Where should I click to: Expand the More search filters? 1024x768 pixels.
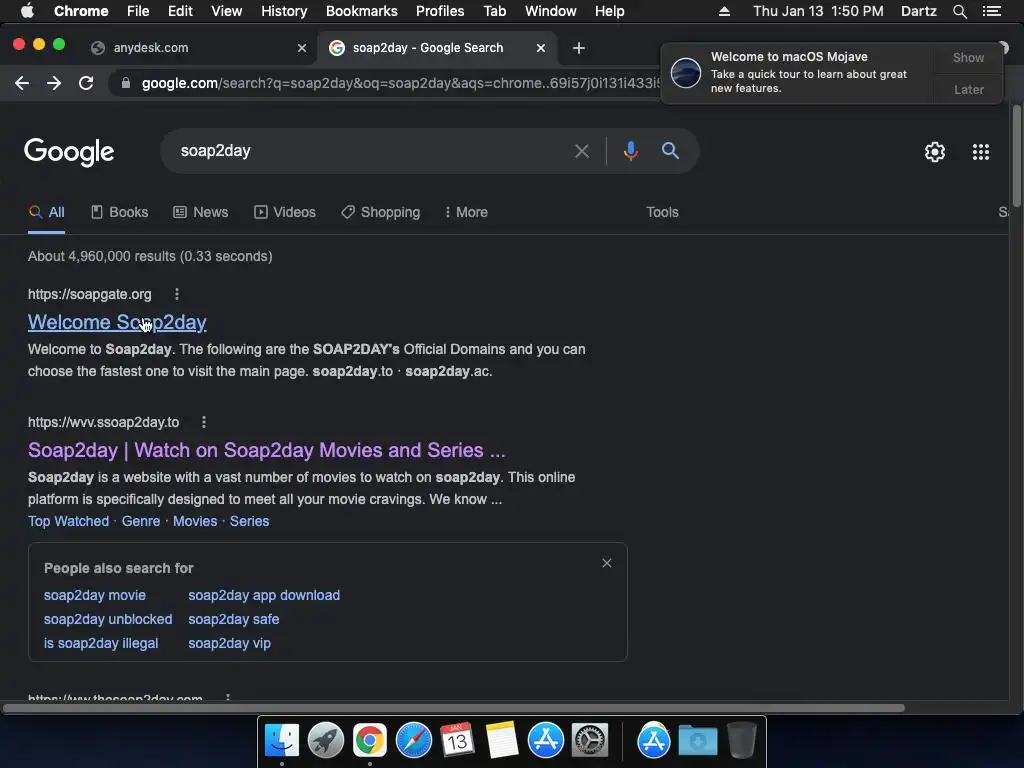point(466,212)
